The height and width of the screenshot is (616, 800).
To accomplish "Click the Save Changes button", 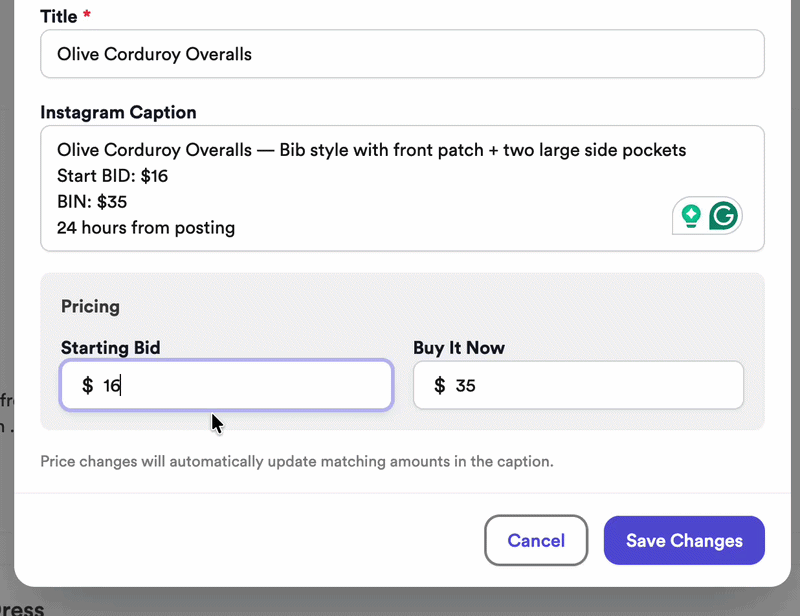I will (684, 540).
